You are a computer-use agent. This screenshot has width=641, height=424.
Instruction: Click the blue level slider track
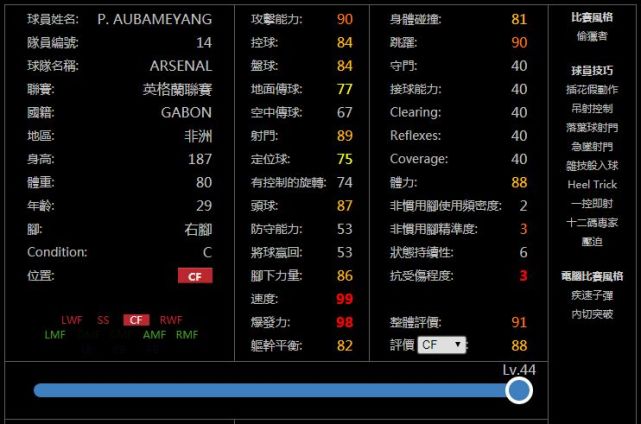pos(272,390)
